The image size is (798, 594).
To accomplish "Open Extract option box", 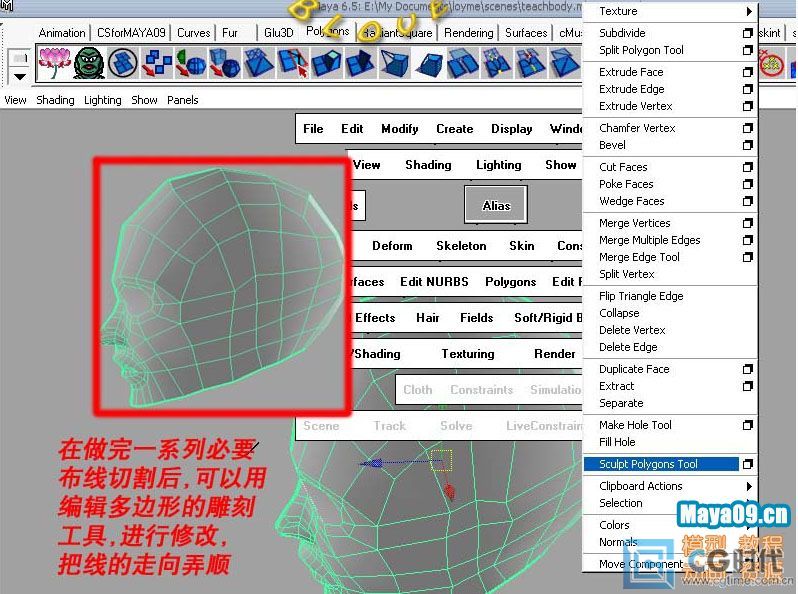I will pyautogui.click(x=747, y=386).
